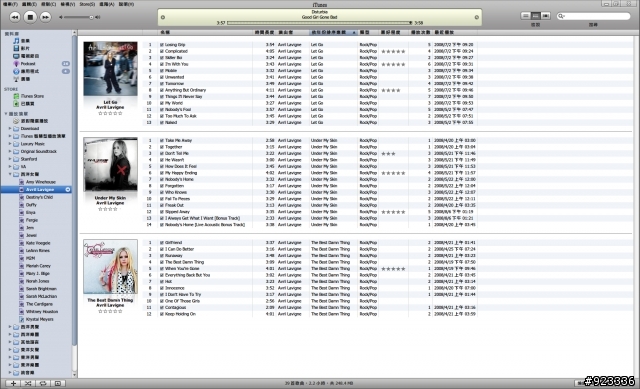Image resolution: width=640 pixels, height=389 pixels.
Task: Select the Let Go album artwork
Action: 110,69
